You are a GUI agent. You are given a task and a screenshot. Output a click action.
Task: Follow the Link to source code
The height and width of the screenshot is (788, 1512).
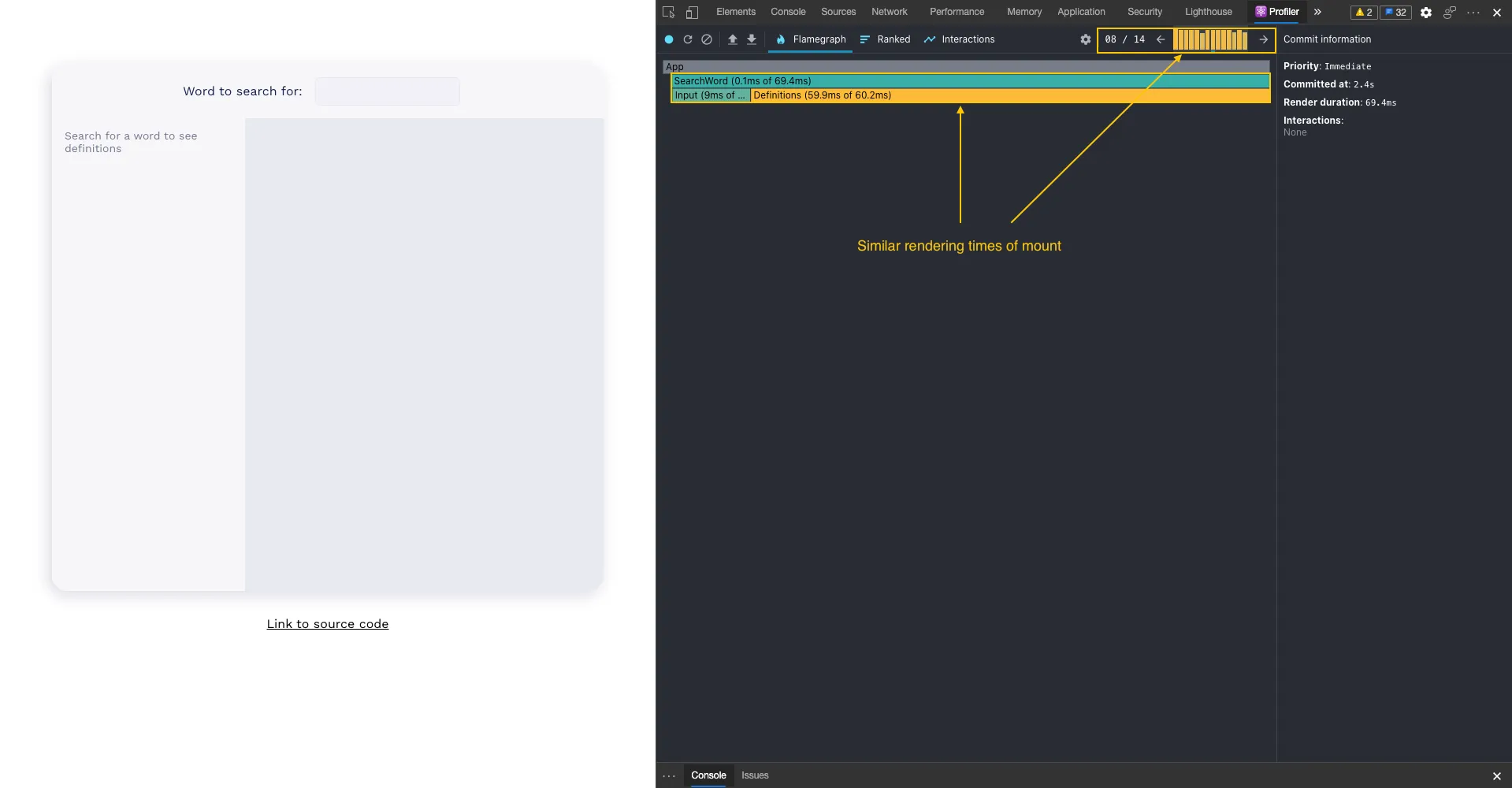(328, 624)
